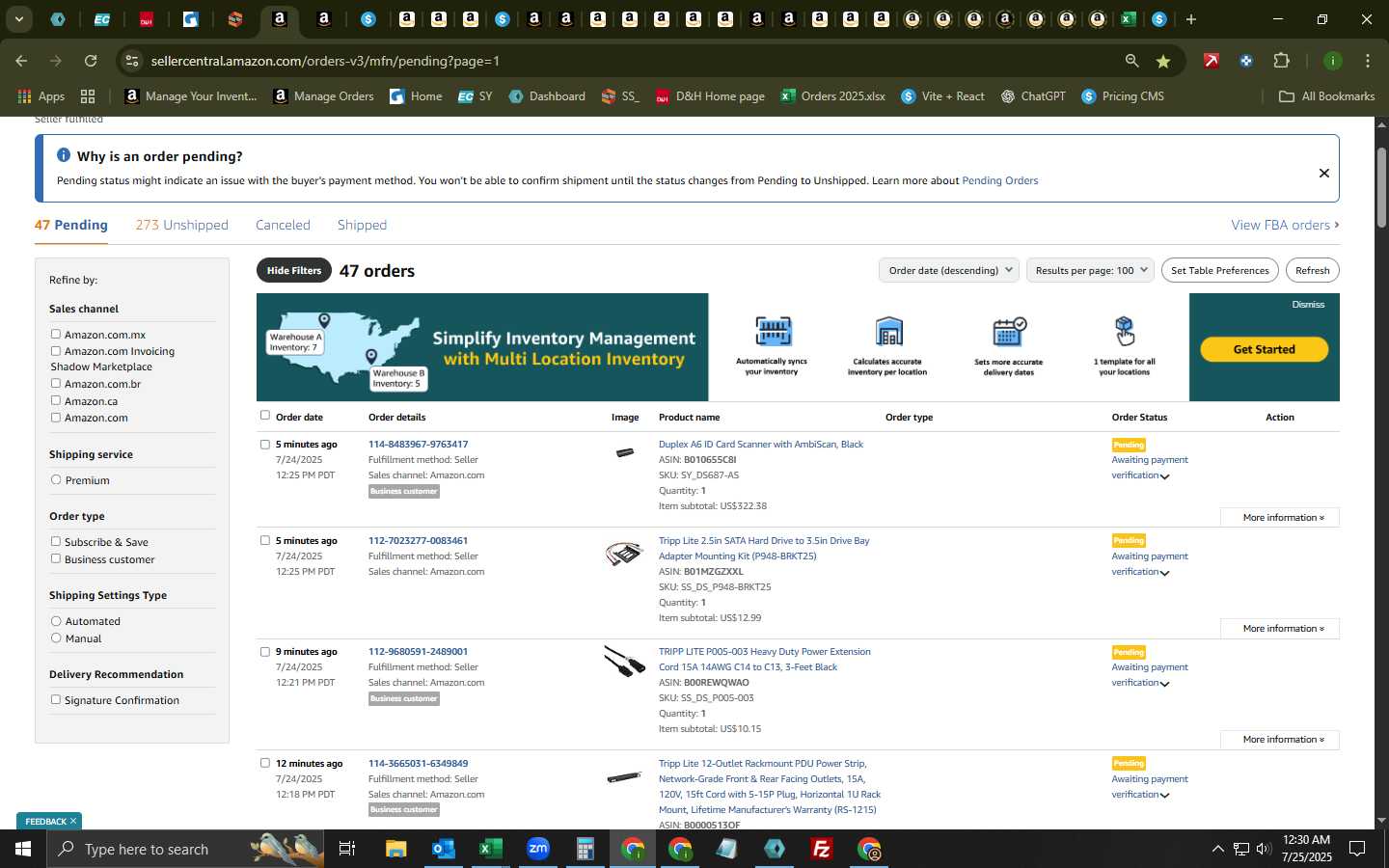Open Task View on the taskbar
The image size is (1389, 868).
tap(347, 849)
